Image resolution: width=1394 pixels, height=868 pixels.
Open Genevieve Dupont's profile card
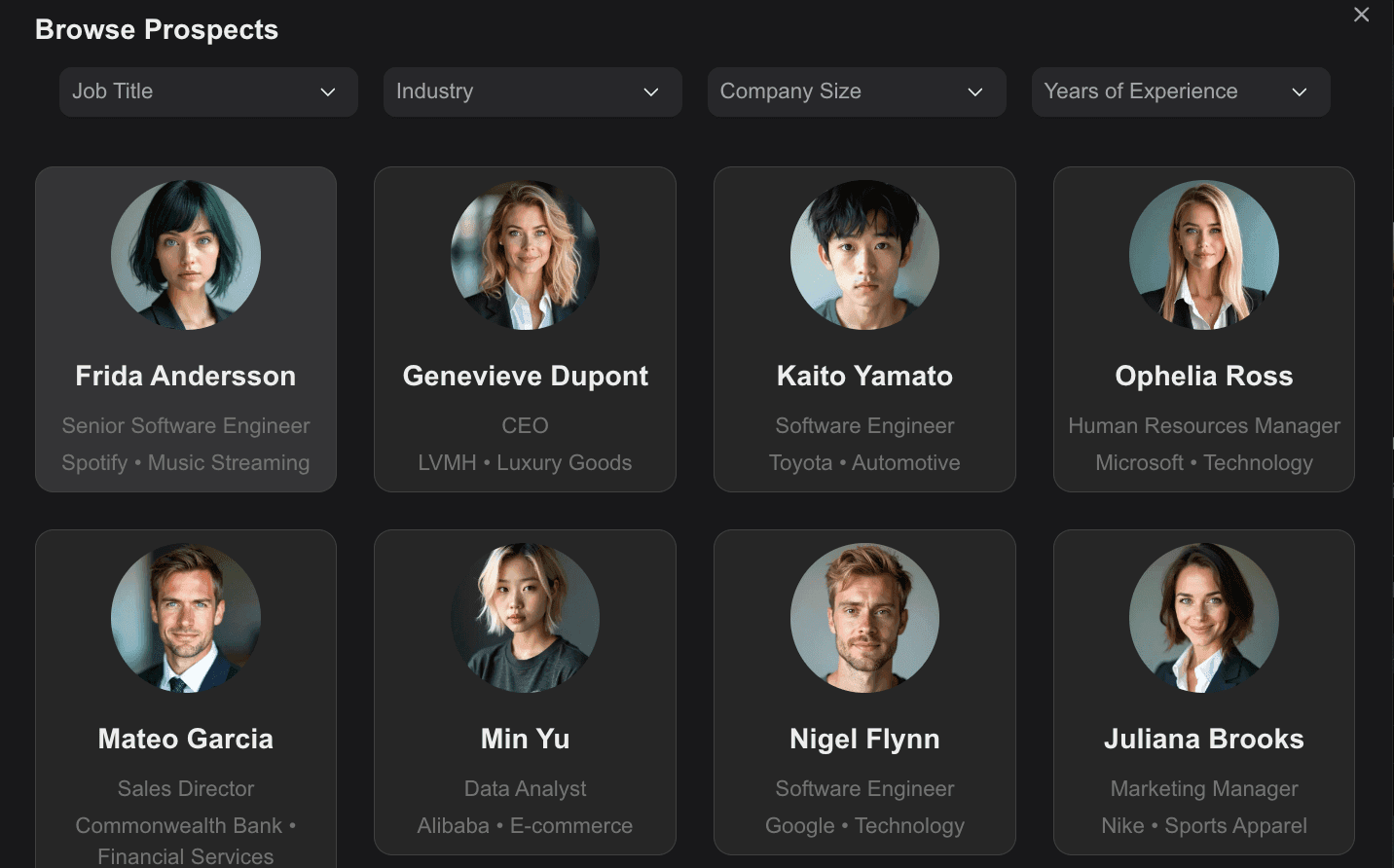pyautogui.click(x=525, y=329)
